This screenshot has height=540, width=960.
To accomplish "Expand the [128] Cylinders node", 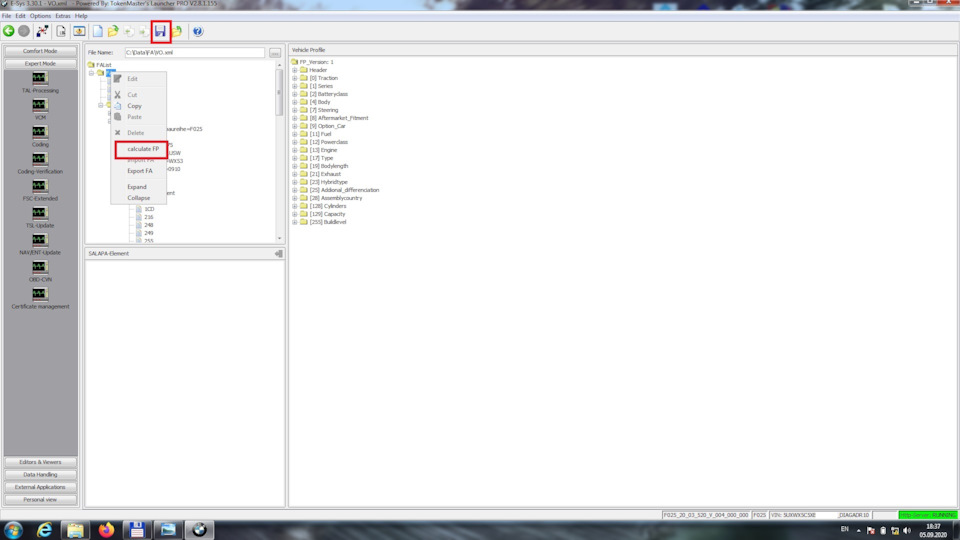I will click(x=294, y=206).
